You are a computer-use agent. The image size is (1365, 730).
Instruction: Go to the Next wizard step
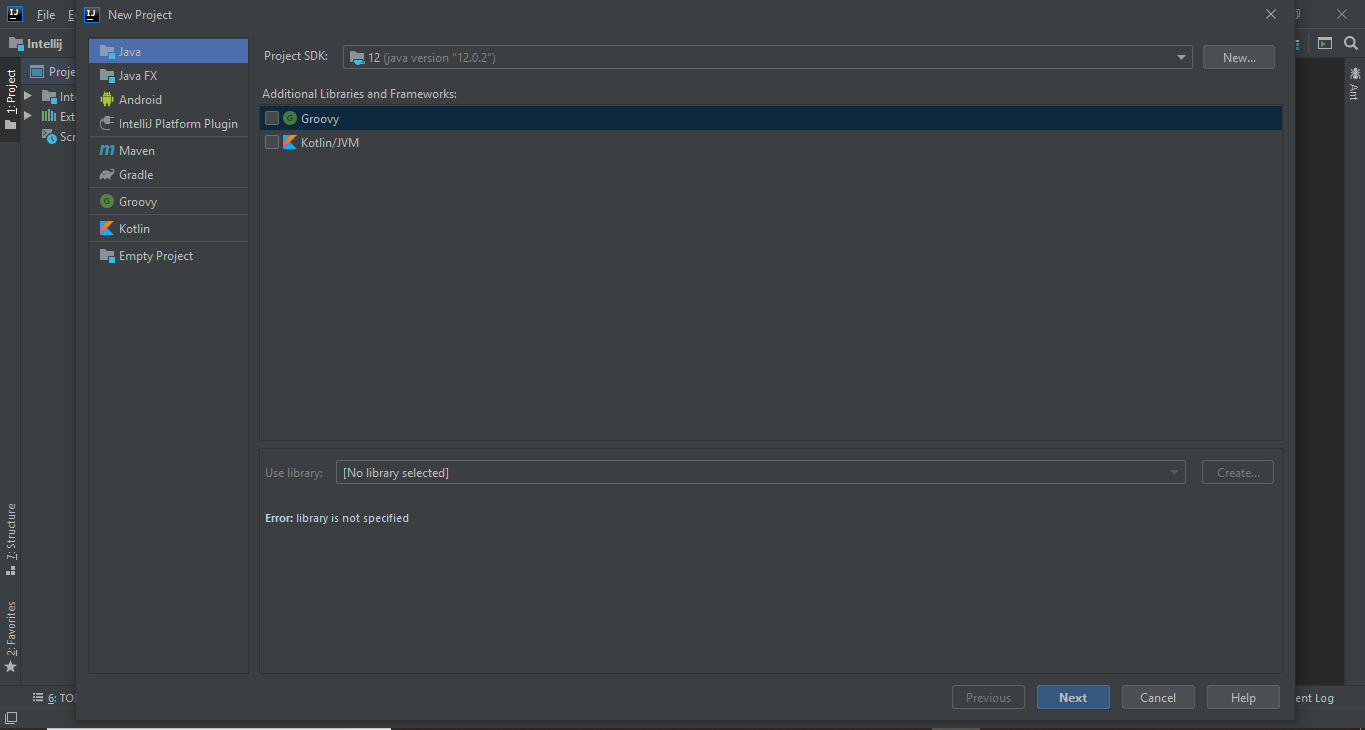[x=1073, y=697]
